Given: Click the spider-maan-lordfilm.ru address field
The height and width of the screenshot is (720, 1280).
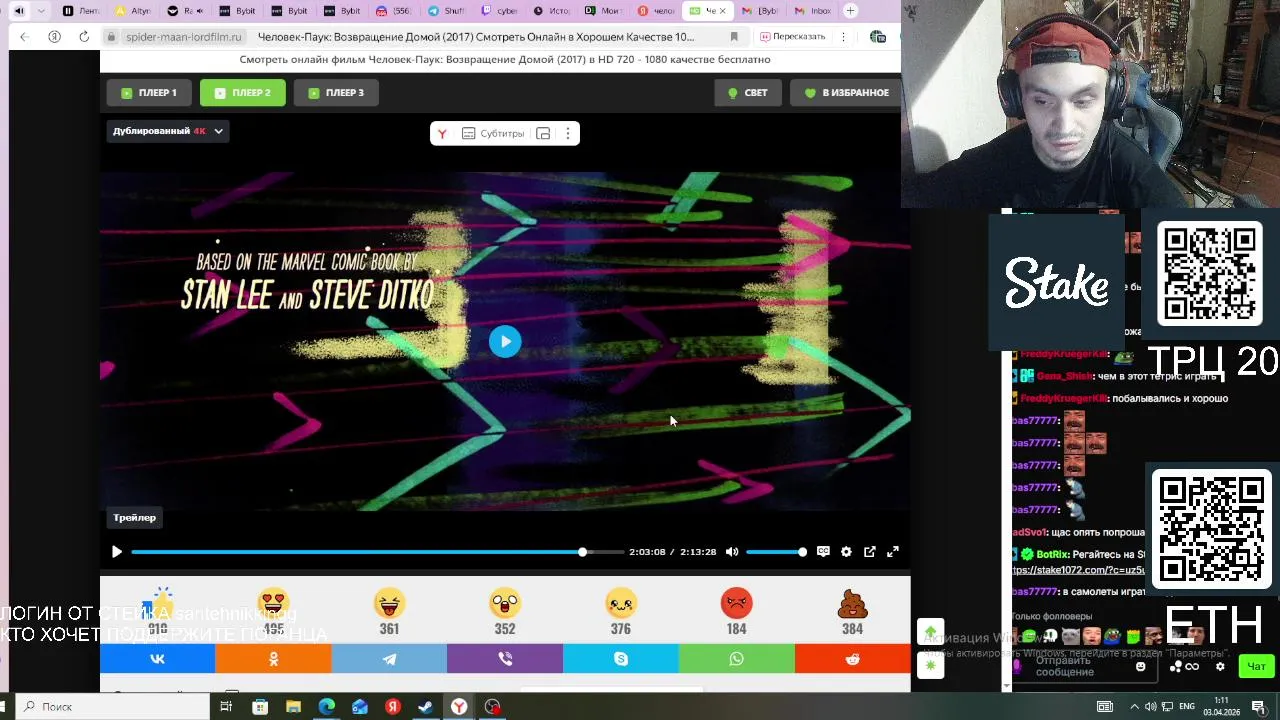Looking at the screenshot, I should click(x=184, y=37).
